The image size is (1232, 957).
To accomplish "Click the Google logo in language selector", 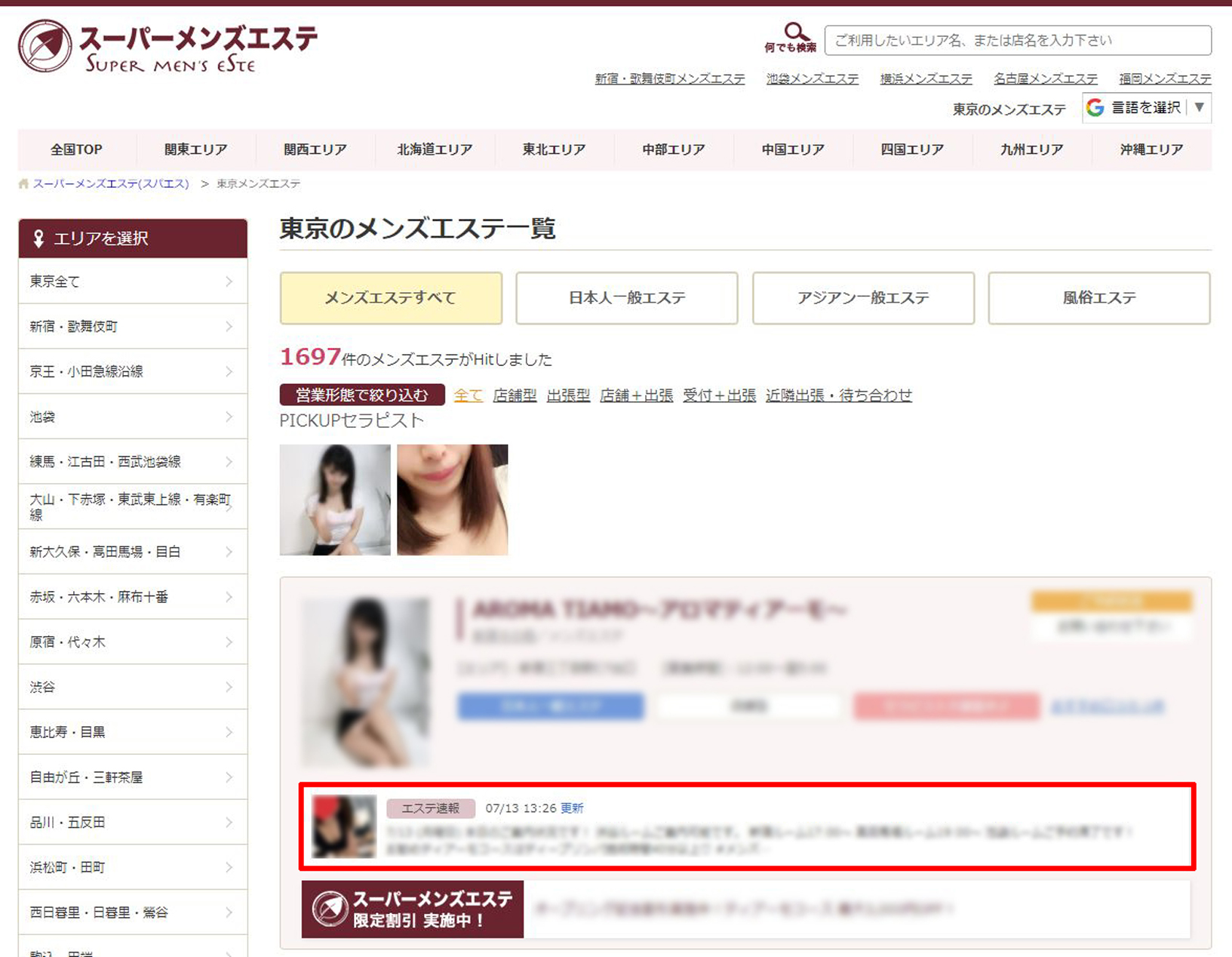I will click(x=1095, y=107).
